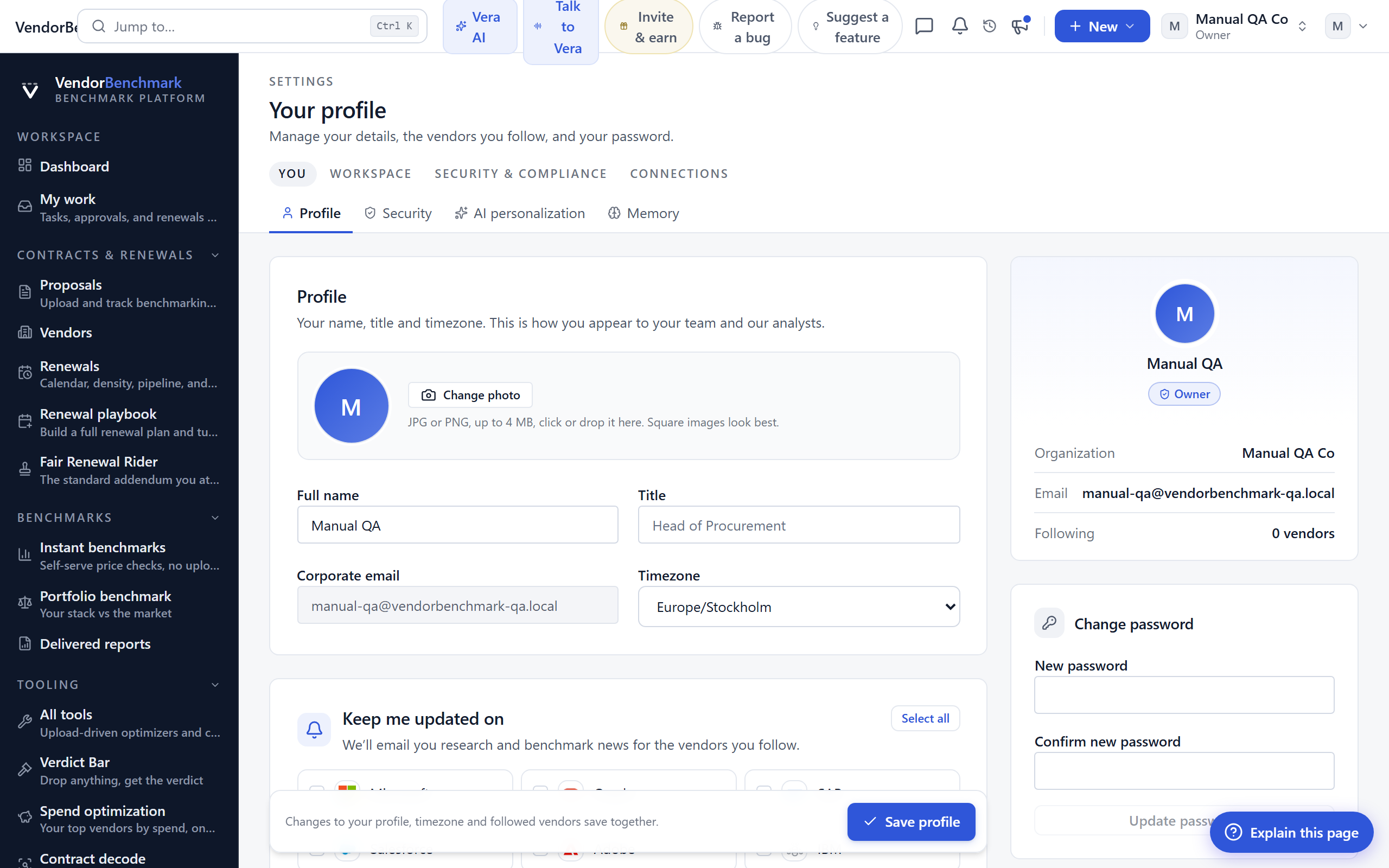Open the New dropdown button
The height and width of the screenshot is (868, 1389).
[x=1101, y=27]
